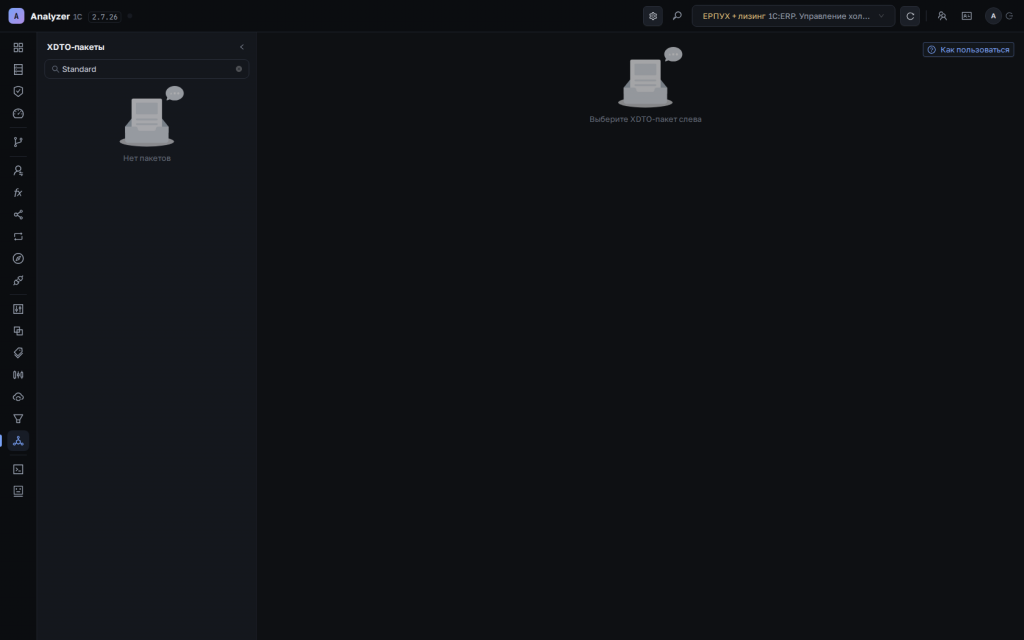Viewport: 1024px width, 640px height.
Task: Open the users icon in top bar
Action: click(942, 16)
